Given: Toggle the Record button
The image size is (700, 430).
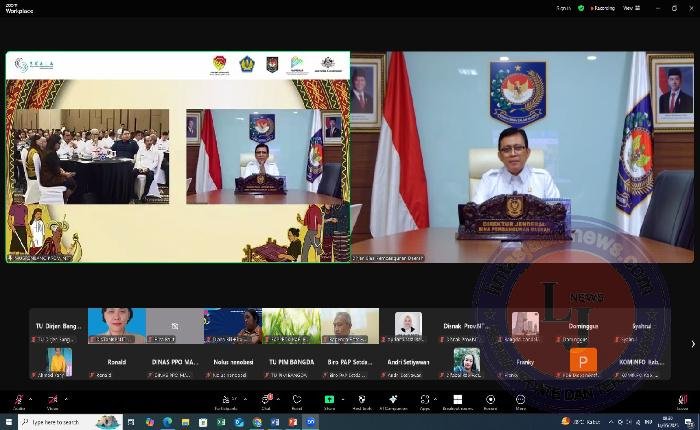Looking at the screenshot, I should [x=490, y=400].
